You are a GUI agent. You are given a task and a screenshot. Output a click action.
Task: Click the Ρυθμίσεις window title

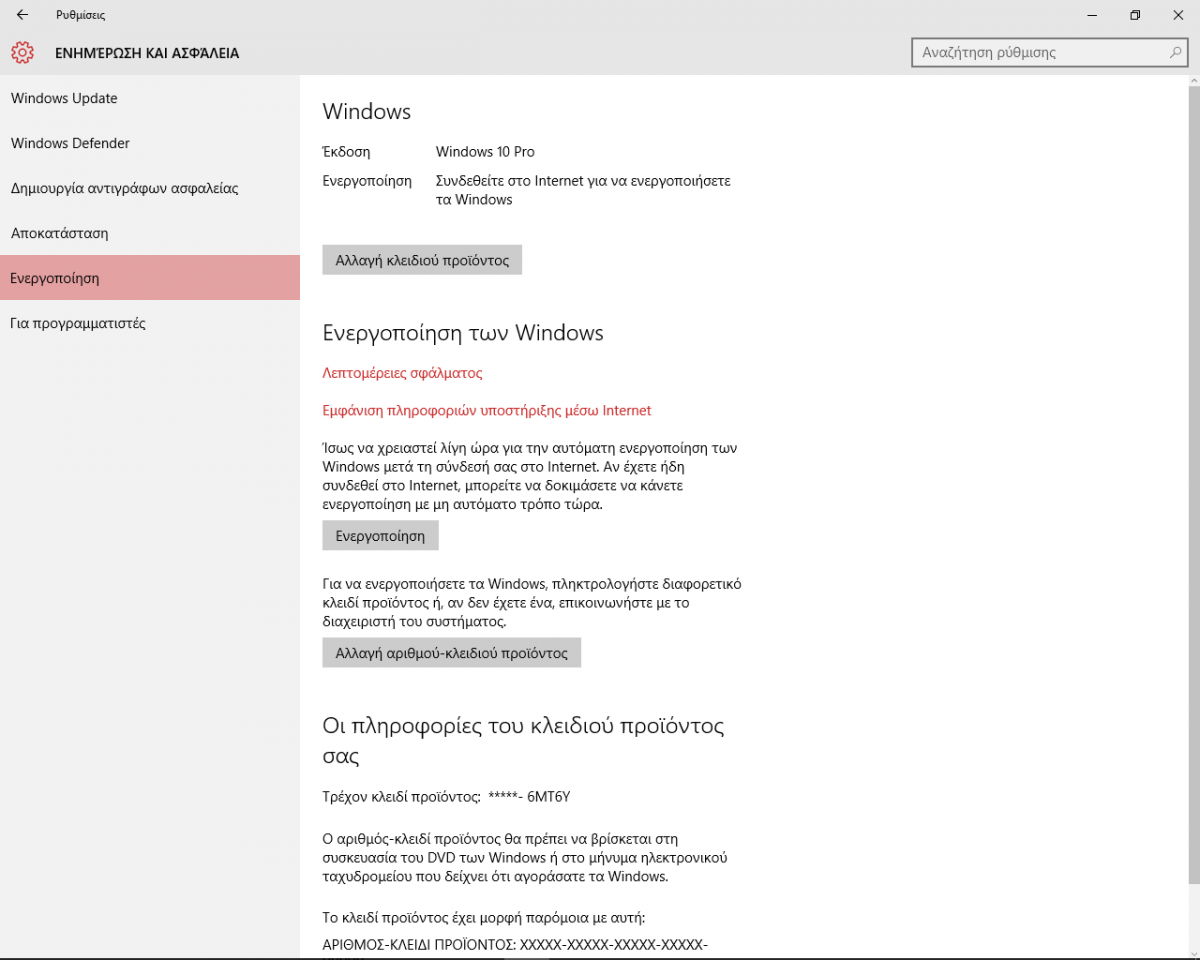coord(80,15)
